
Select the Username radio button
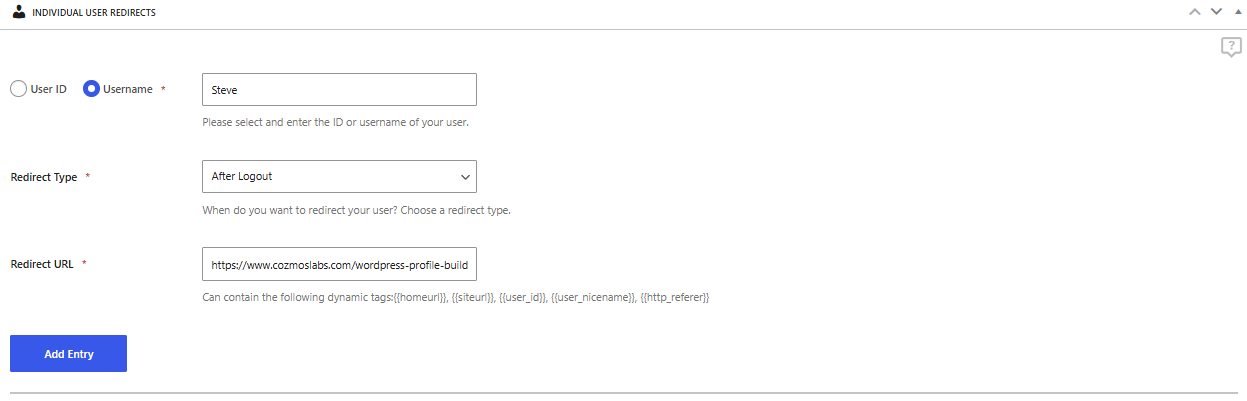pos(91,89)
